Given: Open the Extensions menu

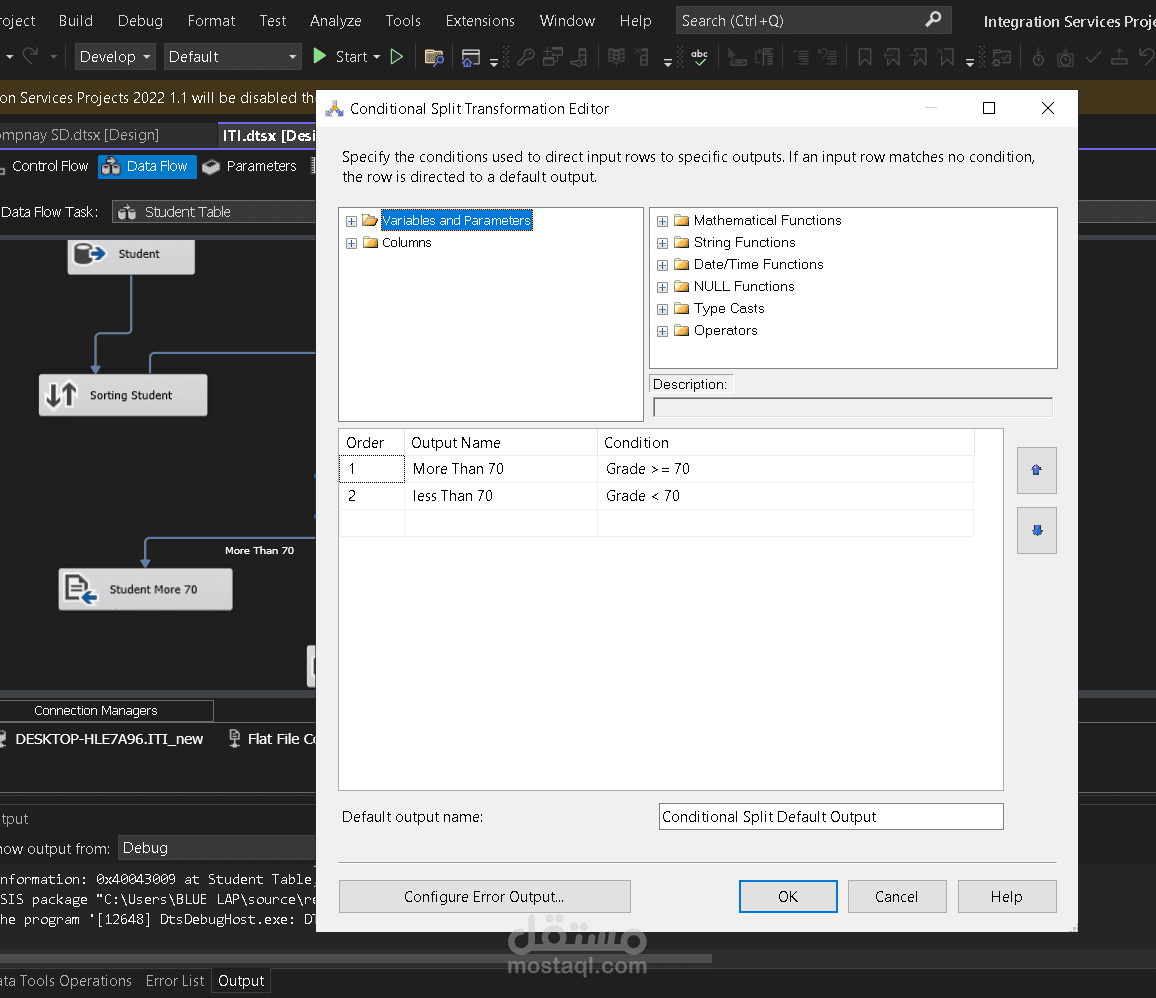Looking at the screenshot, I should point(480,20).
